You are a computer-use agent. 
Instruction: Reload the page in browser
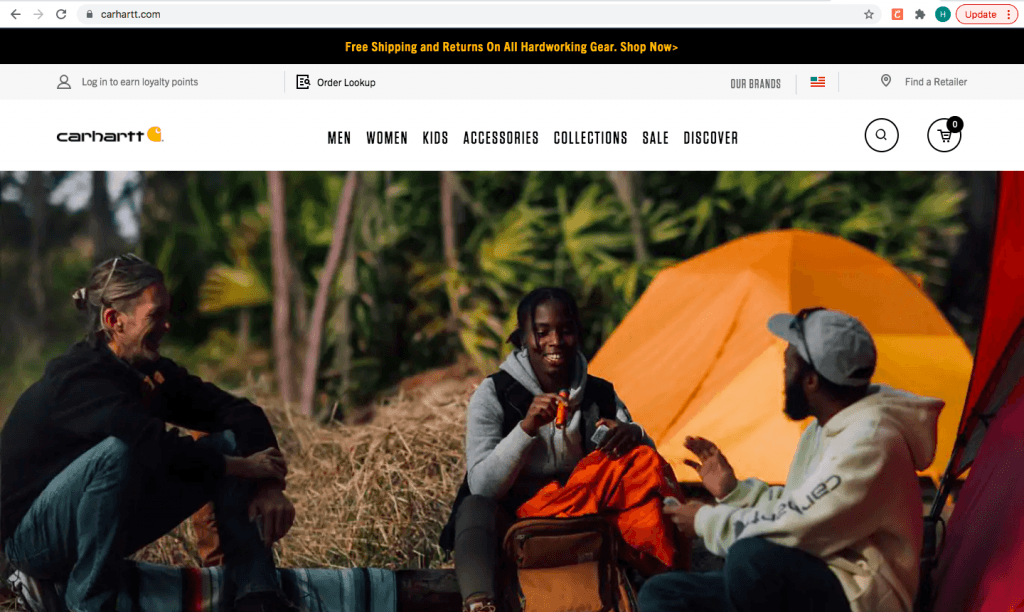[61, 14]
